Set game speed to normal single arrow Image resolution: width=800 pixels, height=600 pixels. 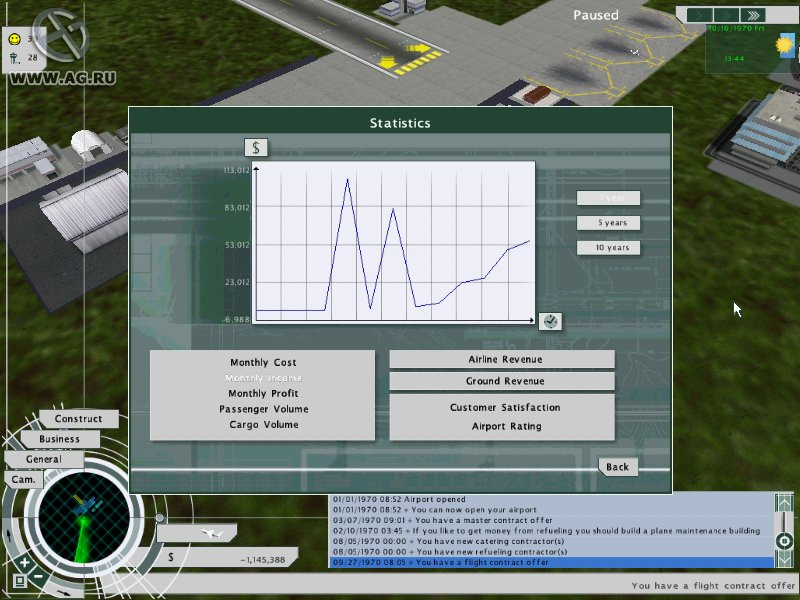[x=701, y=15]
